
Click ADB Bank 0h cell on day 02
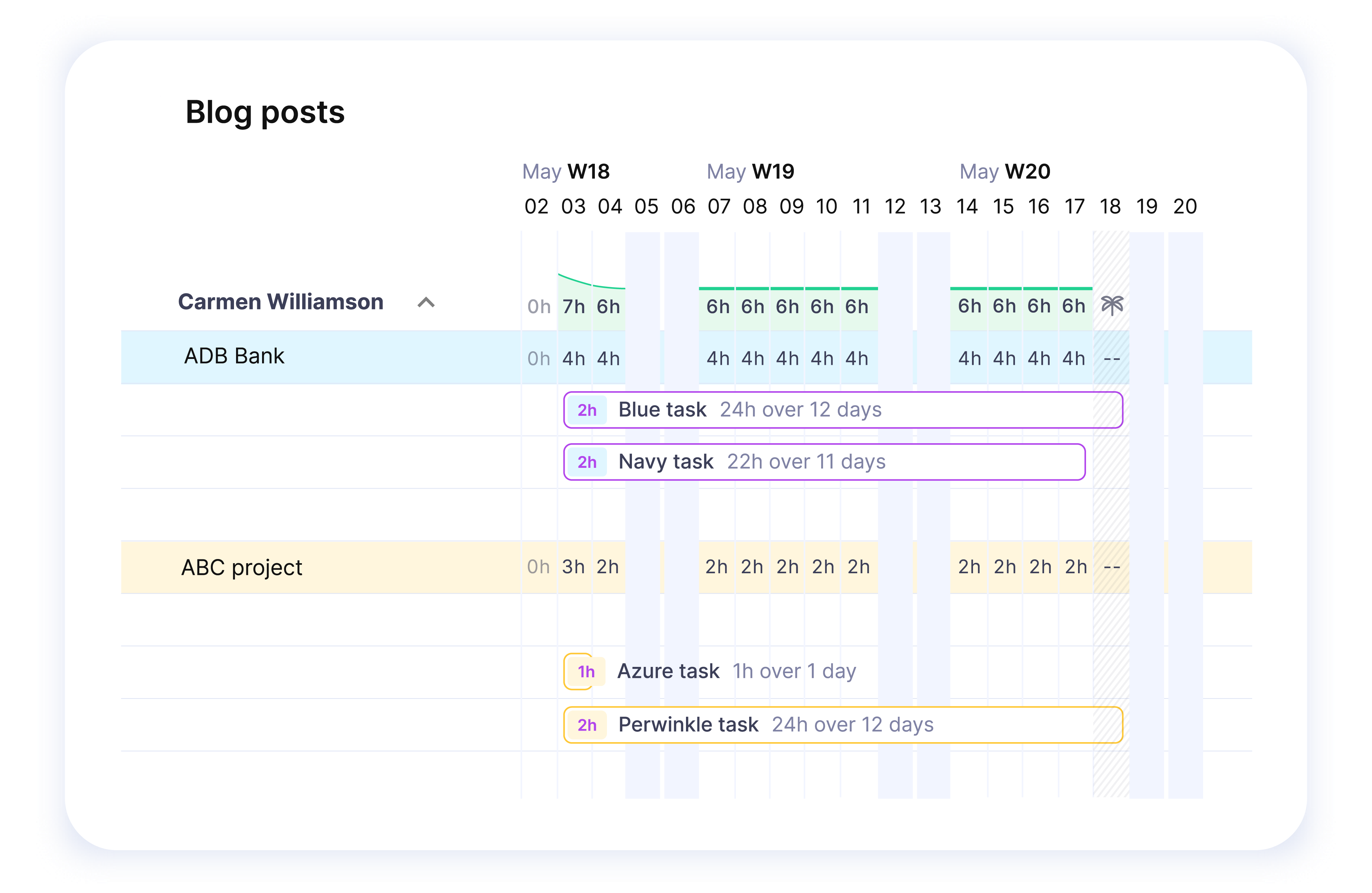click(539, 359)
